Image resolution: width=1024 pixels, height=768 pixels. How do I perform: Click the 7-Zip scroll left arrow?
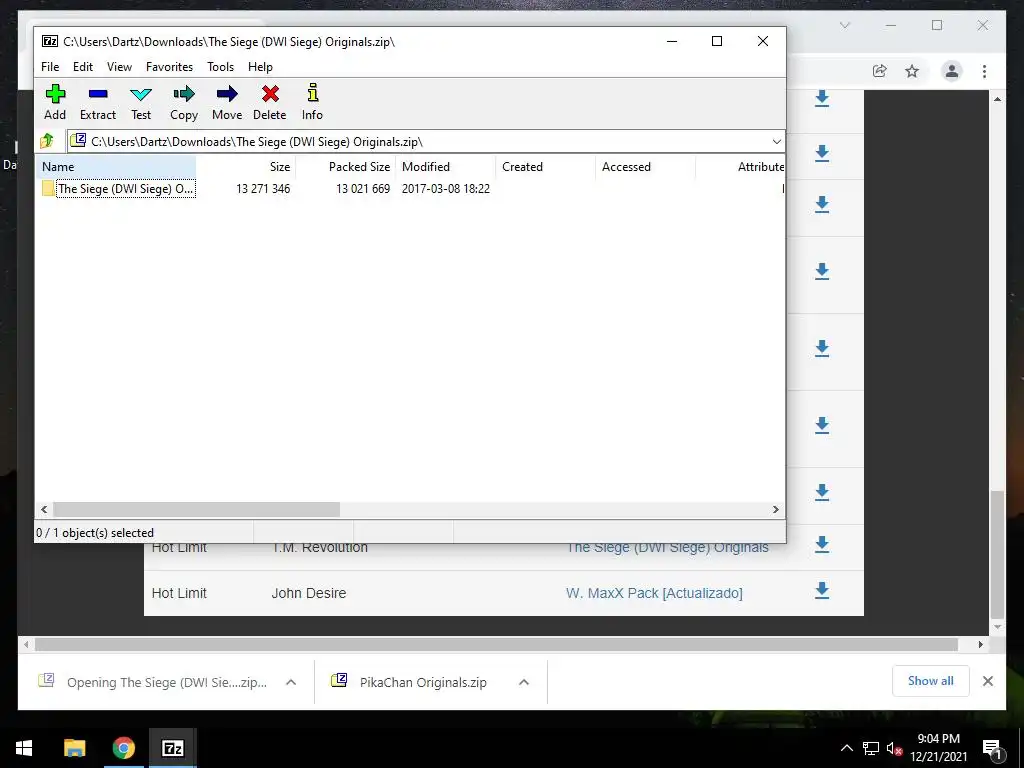(x=44, y=509)
